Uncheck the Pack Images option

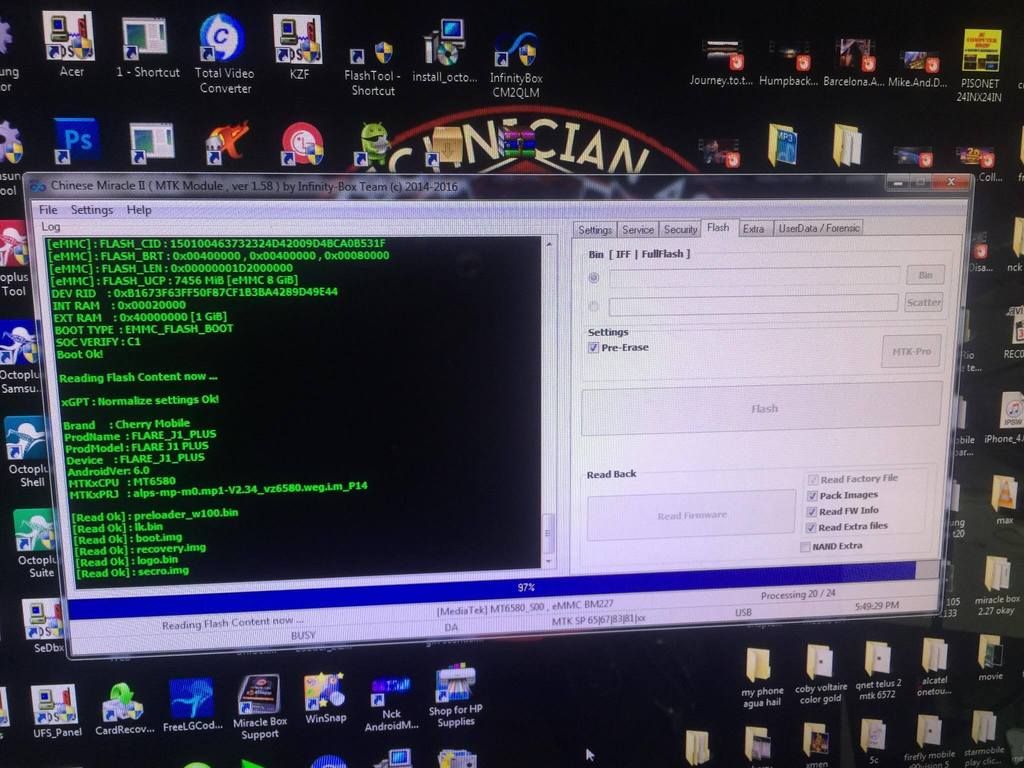[x=812, y=495]
